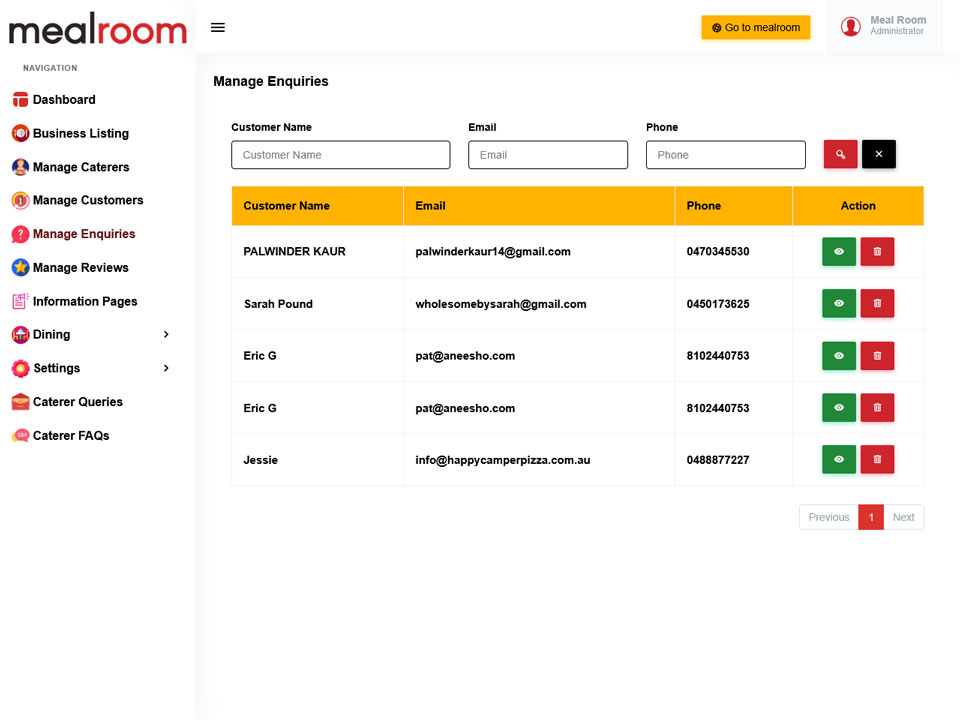Delete the second Eric G enquiry
This screenshot has width=960, height=720.
877,408
